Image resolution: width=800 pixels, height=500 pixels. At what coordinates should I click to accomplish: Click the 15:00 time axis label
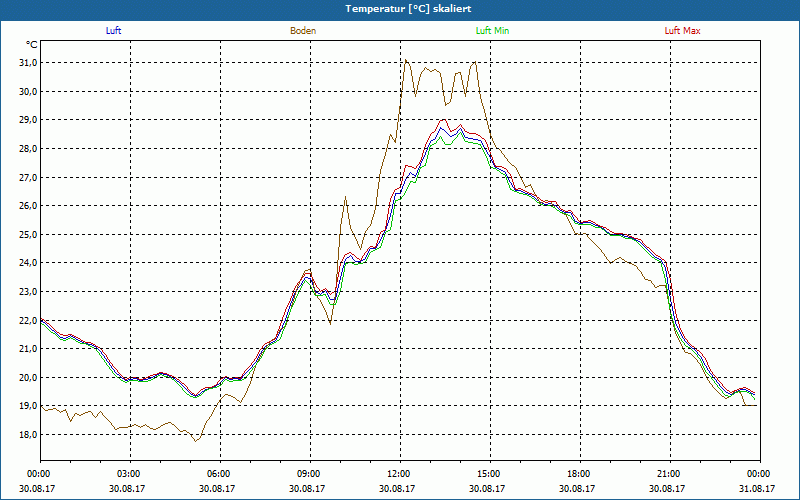tap(487, 474)
